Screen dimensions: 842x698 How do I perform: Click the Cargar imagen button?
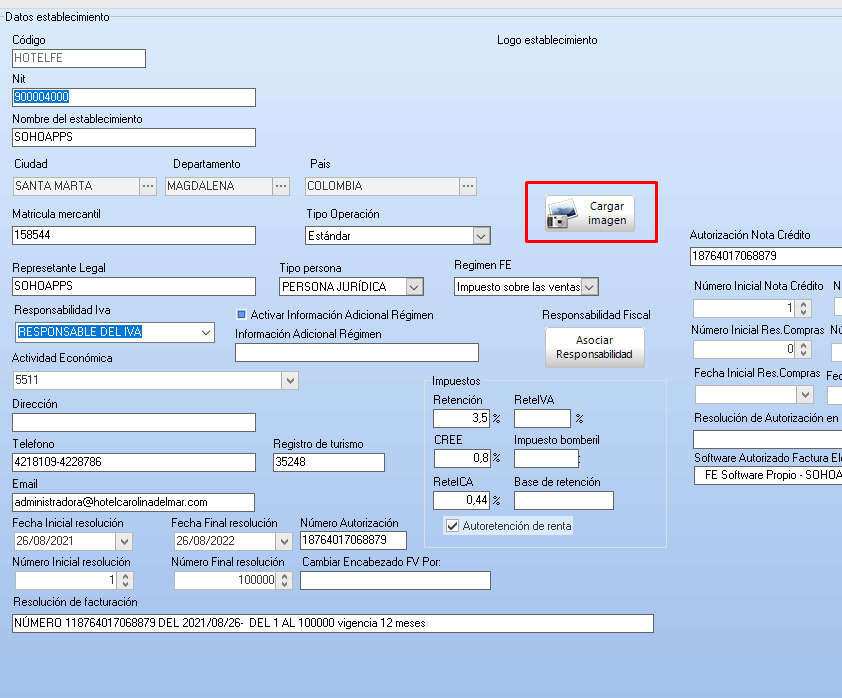[x=590, y=213]
